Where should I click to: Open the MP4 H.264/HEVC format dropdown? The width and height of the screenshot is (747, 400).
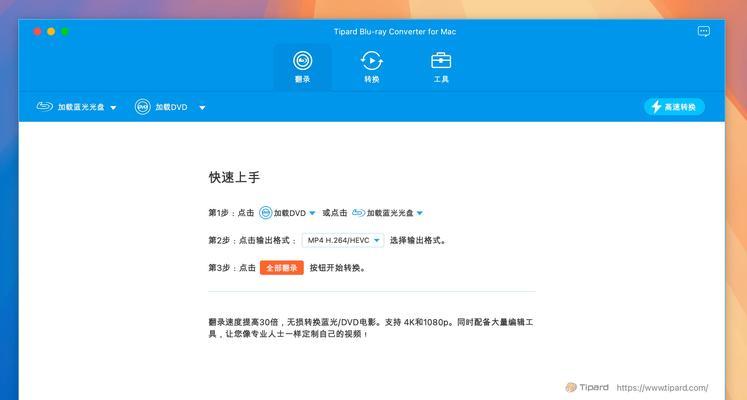pos(343,240)
